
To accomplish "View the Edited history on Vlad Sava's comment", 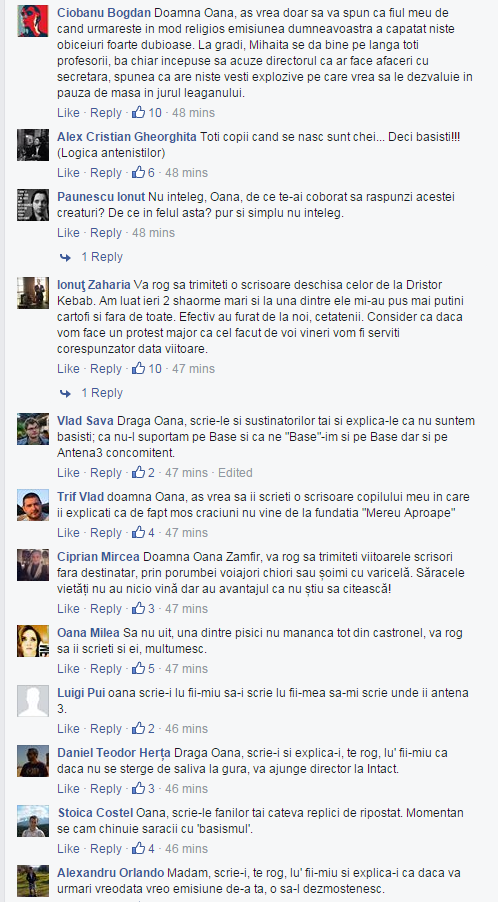I will coord(235,473).
